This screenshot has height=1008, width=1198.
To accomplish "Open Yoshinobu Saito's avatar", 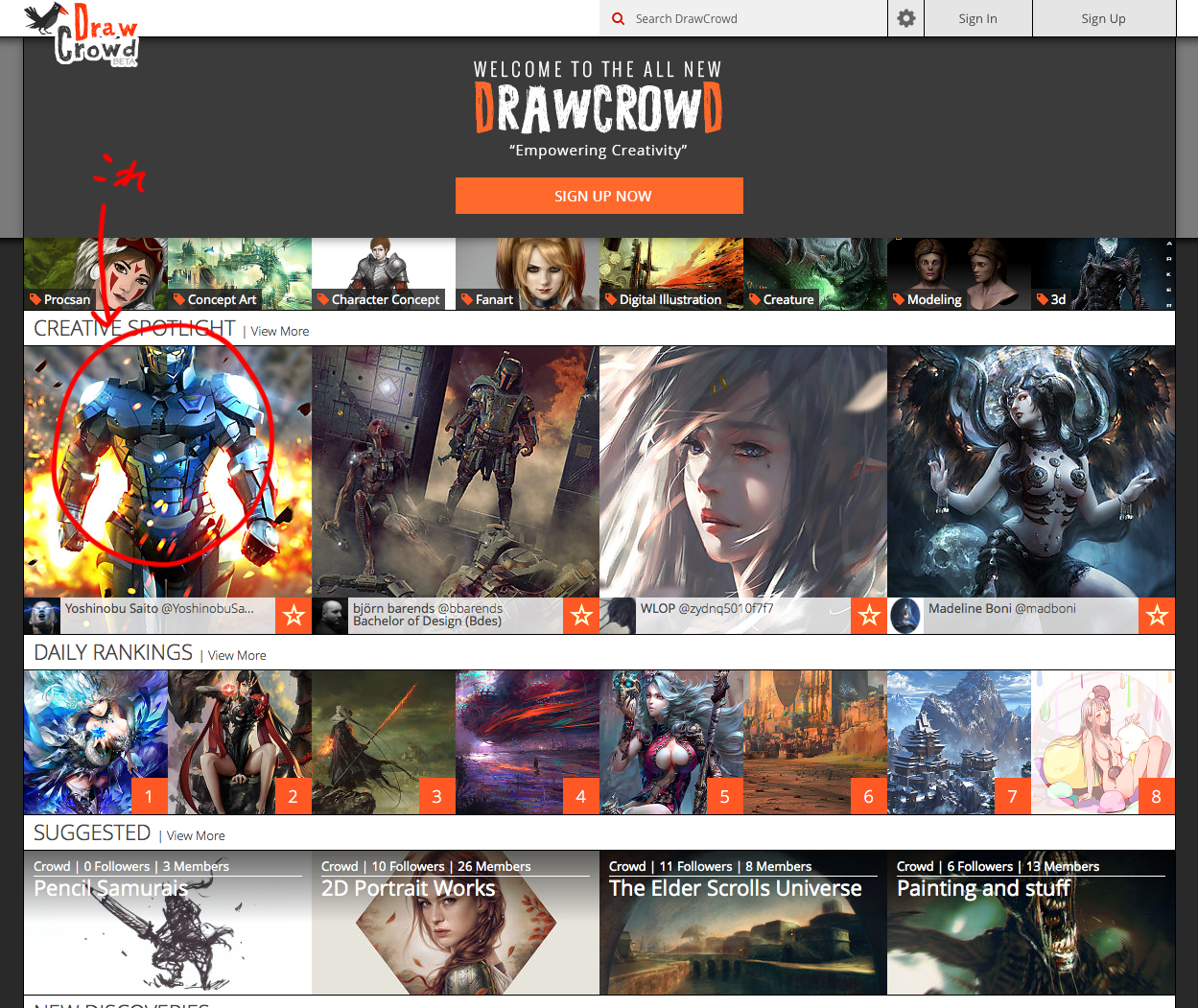I will [x=42, y=616].
